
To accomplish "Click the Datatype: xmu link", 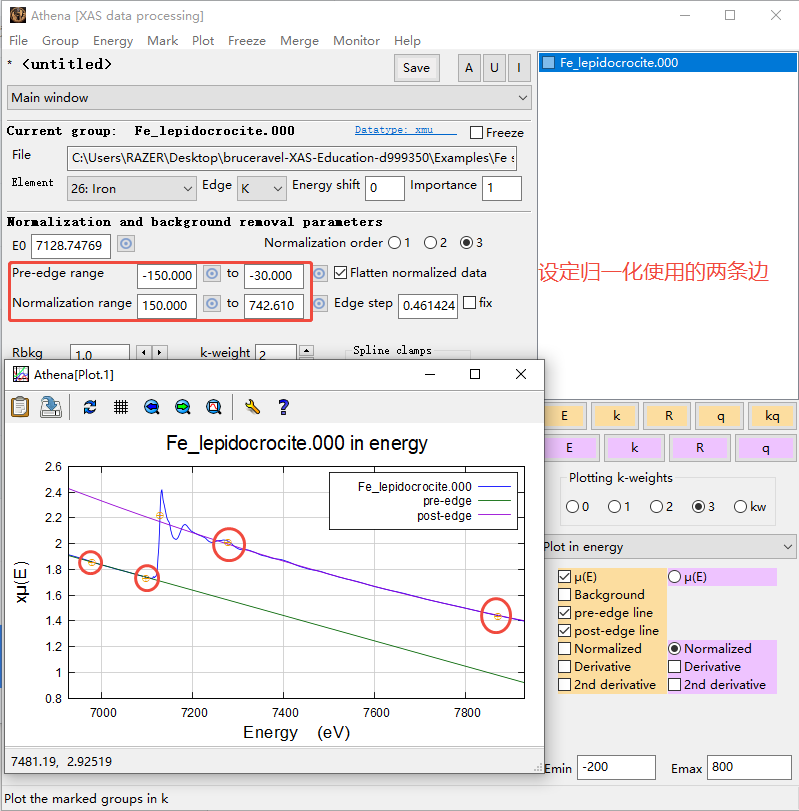I will [x=405, y=131].
